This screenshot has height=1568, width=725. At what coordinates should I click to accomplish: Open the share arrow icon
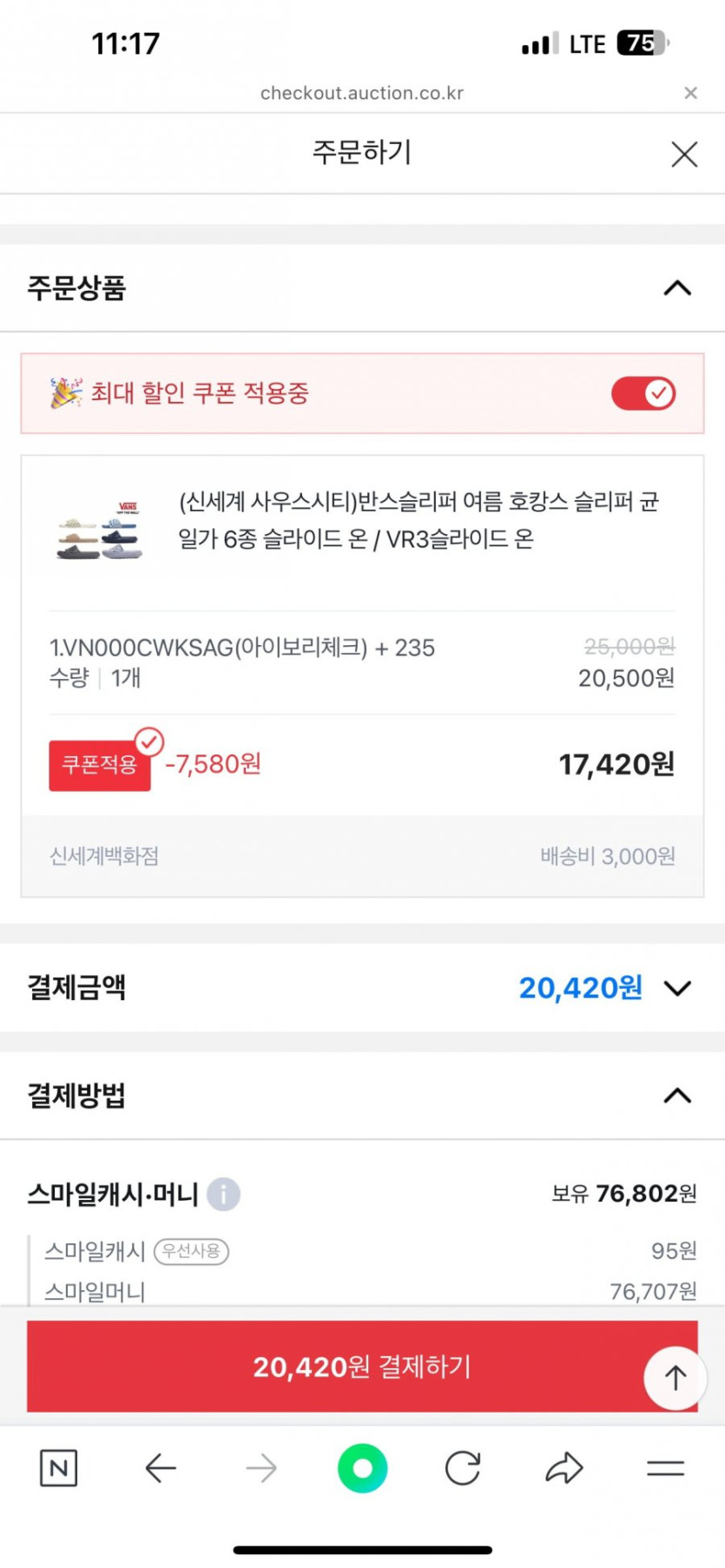tap(564, 1467)
